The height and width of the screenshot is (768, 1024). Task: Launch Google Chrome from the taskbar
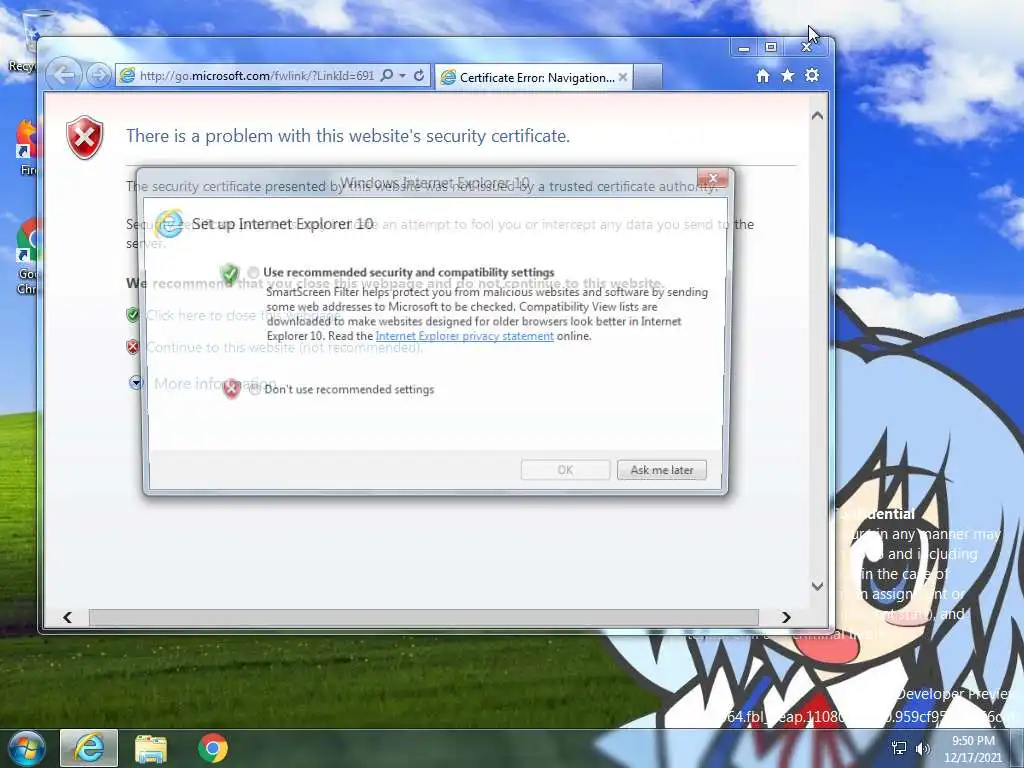213,748
